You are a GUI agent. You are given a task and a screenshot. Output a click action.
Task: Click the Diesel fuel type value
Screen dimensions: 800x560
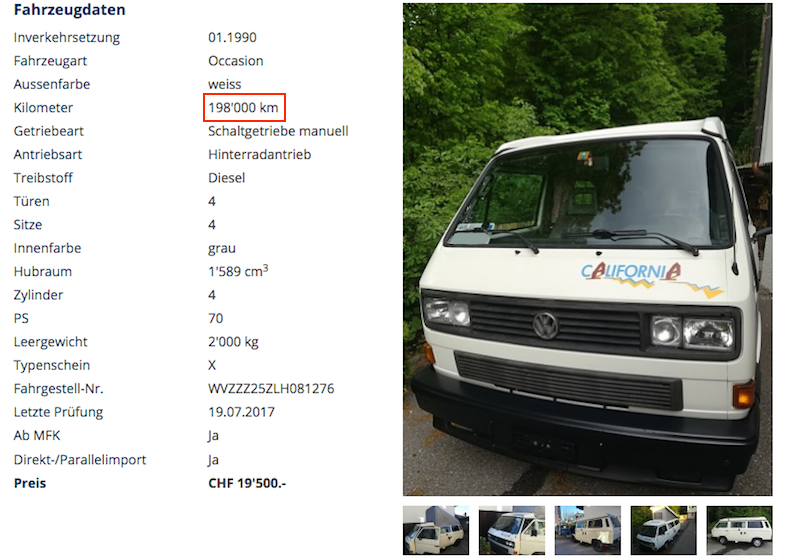tap(227, 178)
